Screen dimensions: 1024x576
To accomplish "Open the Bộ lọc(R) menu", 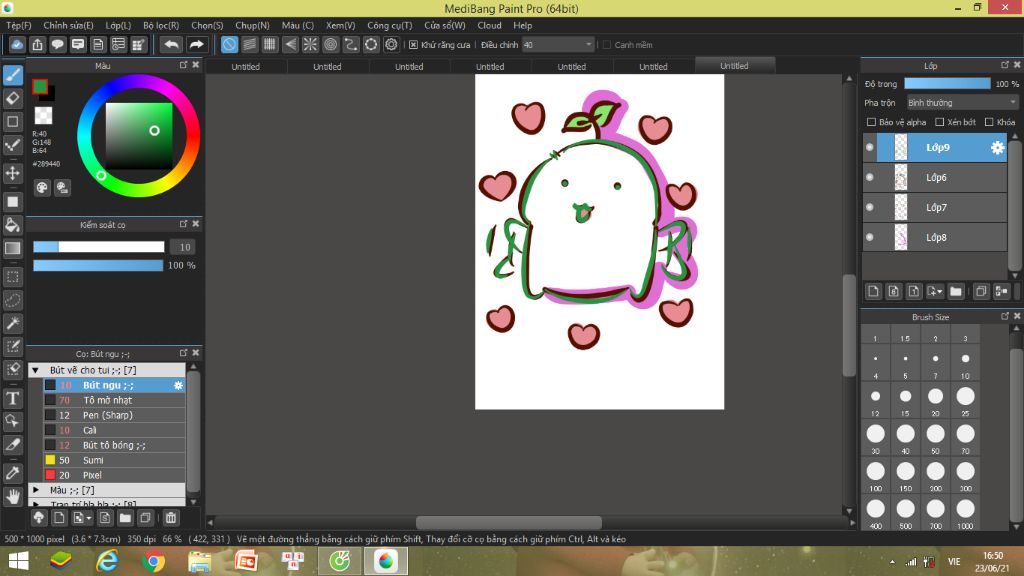I will tap(161, 25).
